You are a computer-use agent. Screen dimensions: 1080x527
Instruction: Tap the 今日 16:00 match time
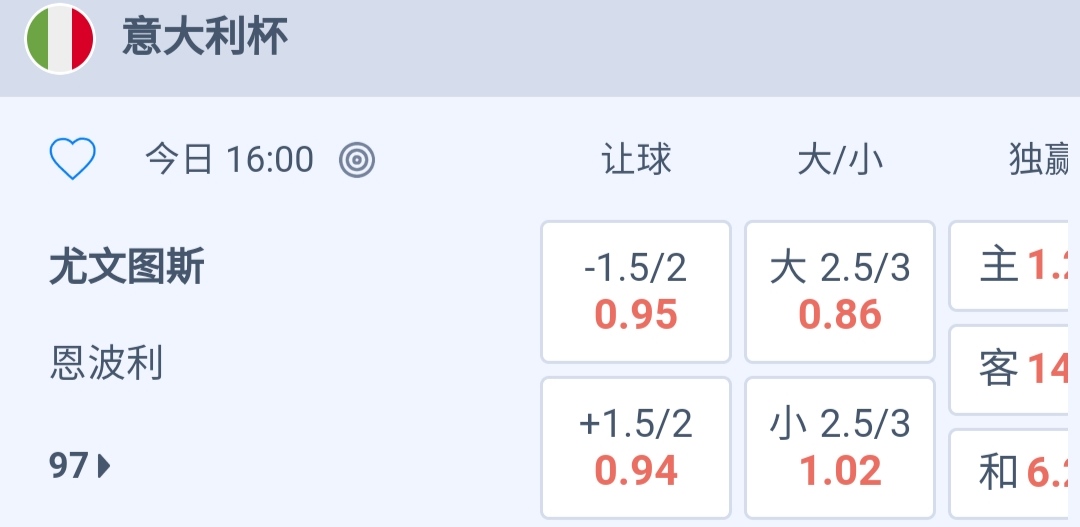(229, 159)
